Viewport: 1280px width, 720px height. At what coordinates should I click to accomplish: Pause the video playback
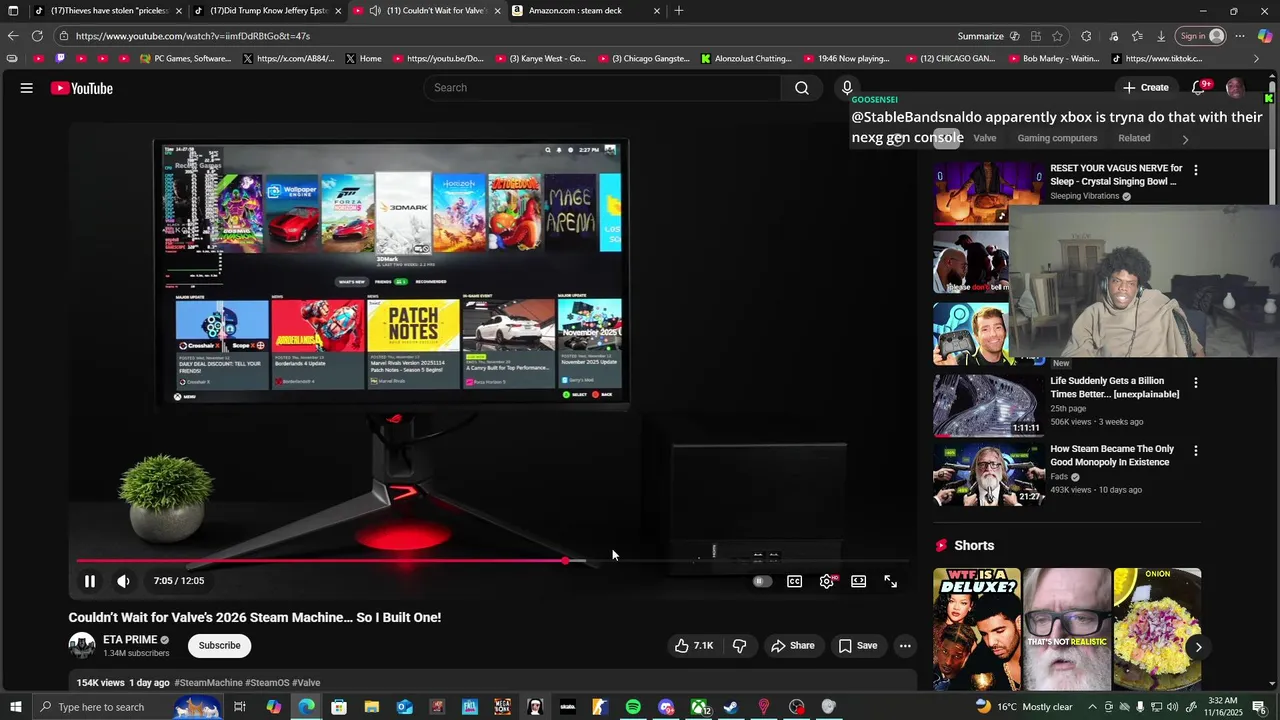(x=90, y=581)
